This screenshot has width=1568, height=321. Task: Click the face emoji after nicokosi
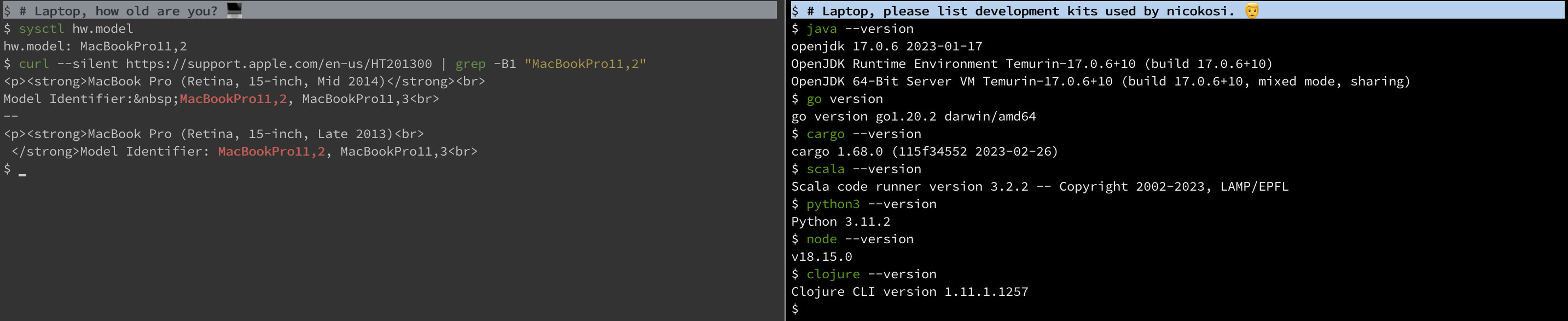tap(1251, 11)
